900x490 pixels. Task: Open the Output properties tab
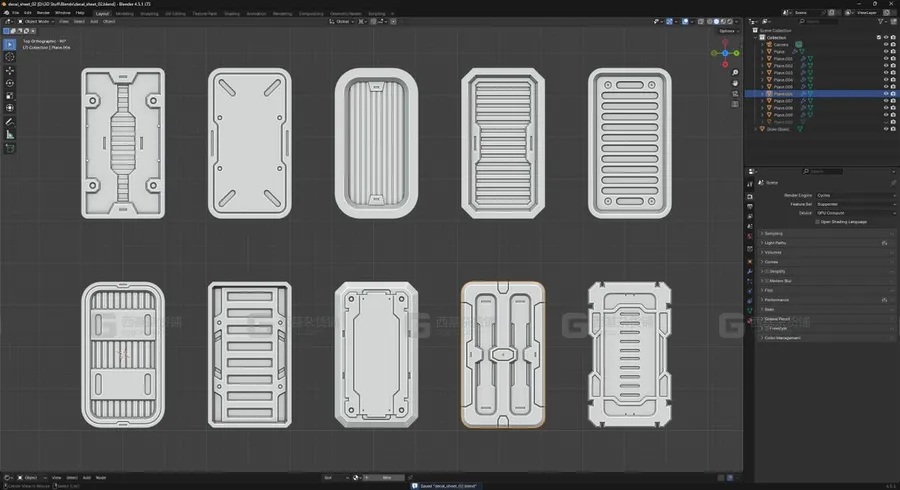pyautogui.click(x=750, y=207)
